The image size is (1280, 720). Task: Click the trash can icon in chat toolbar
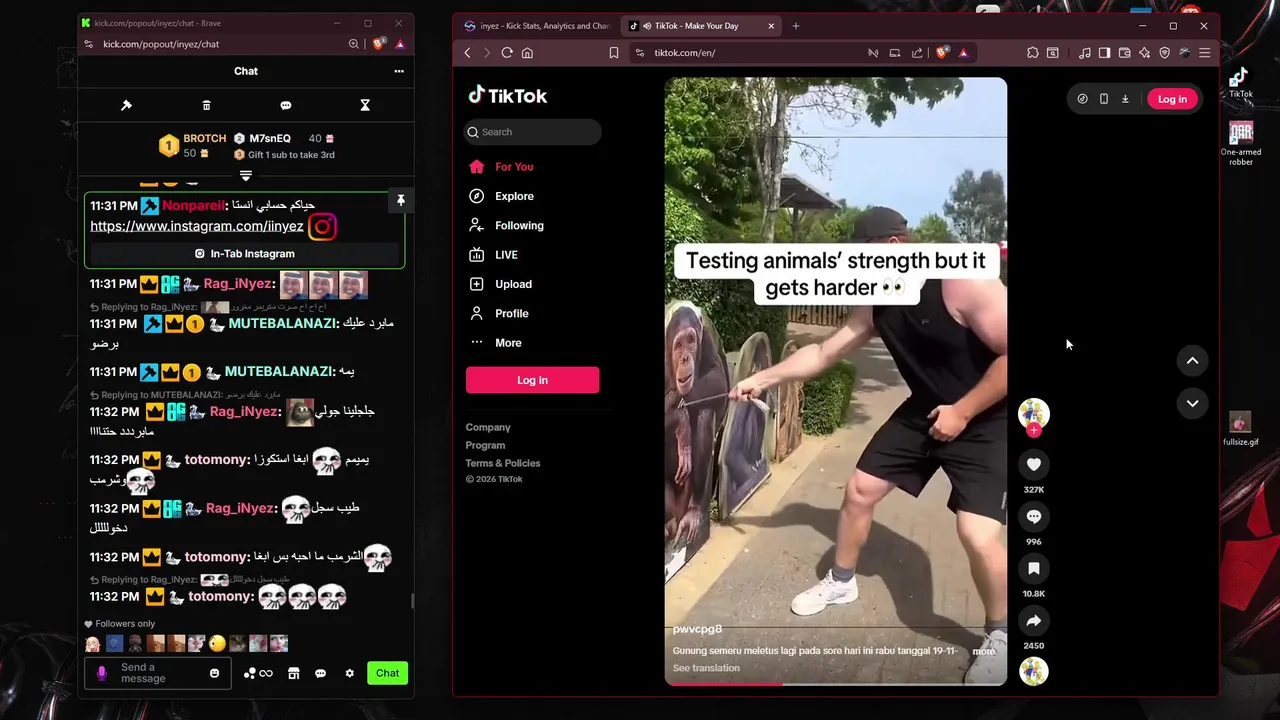pyautogui.click(x=206, y=105)
